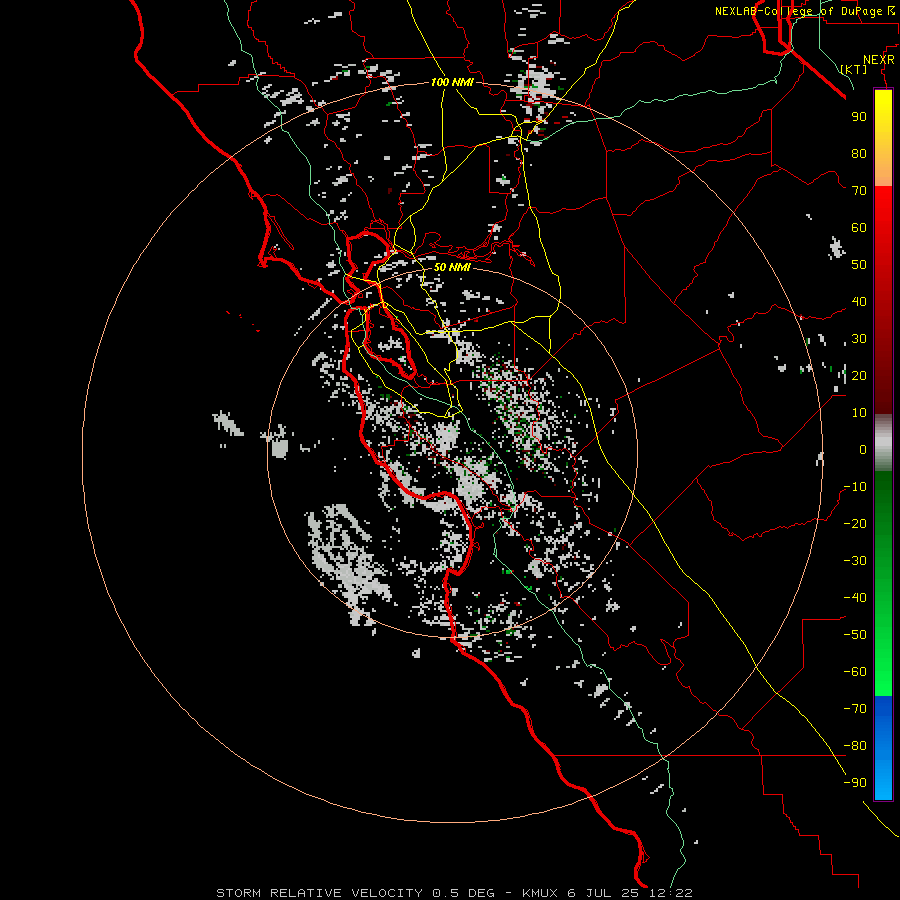Click the -70 value on the velocity scale

pyautogui.click(x=855, y=709)
